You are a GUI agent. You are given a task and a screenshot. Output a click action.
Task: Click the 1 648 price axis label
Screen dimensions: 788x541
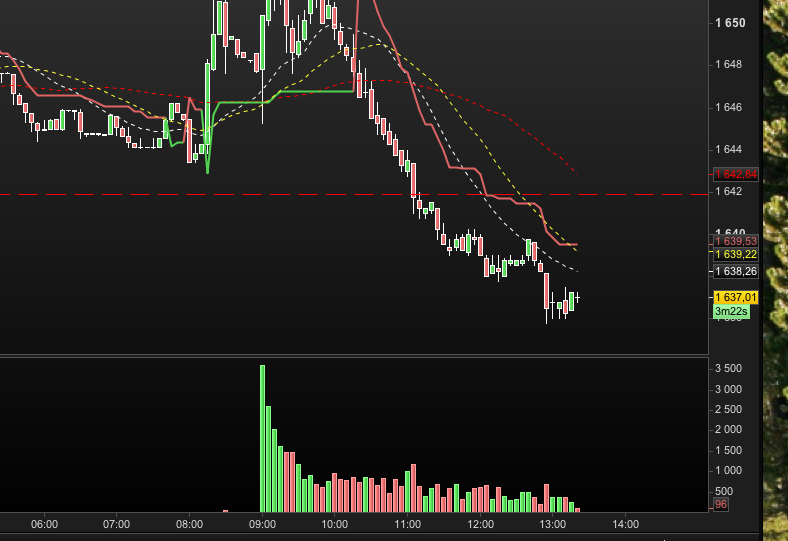pyautogui.click(x=728, y=64)
